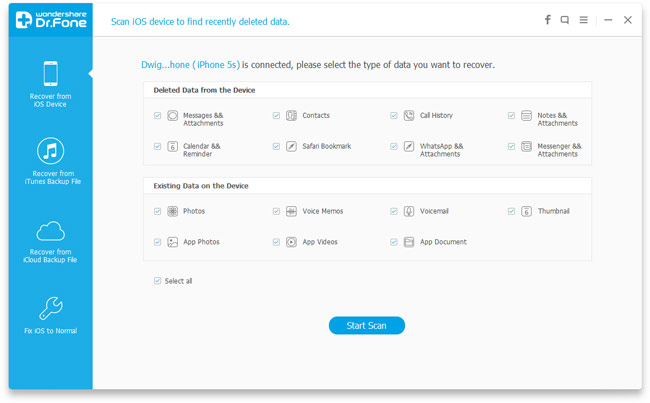
Task: Toggle the Photos checkbox
Action: pos(157,212)
